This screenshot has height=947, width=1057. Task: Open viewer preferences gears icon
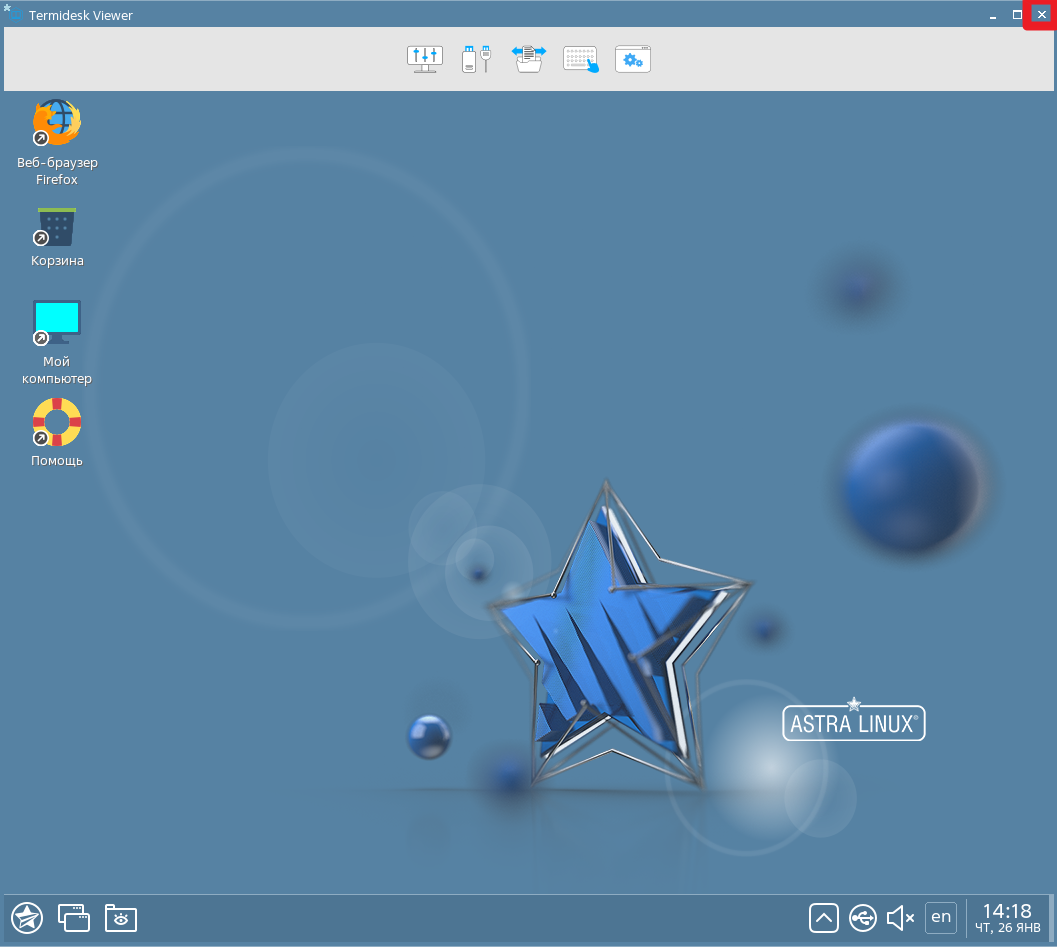(x=632, y=59)
